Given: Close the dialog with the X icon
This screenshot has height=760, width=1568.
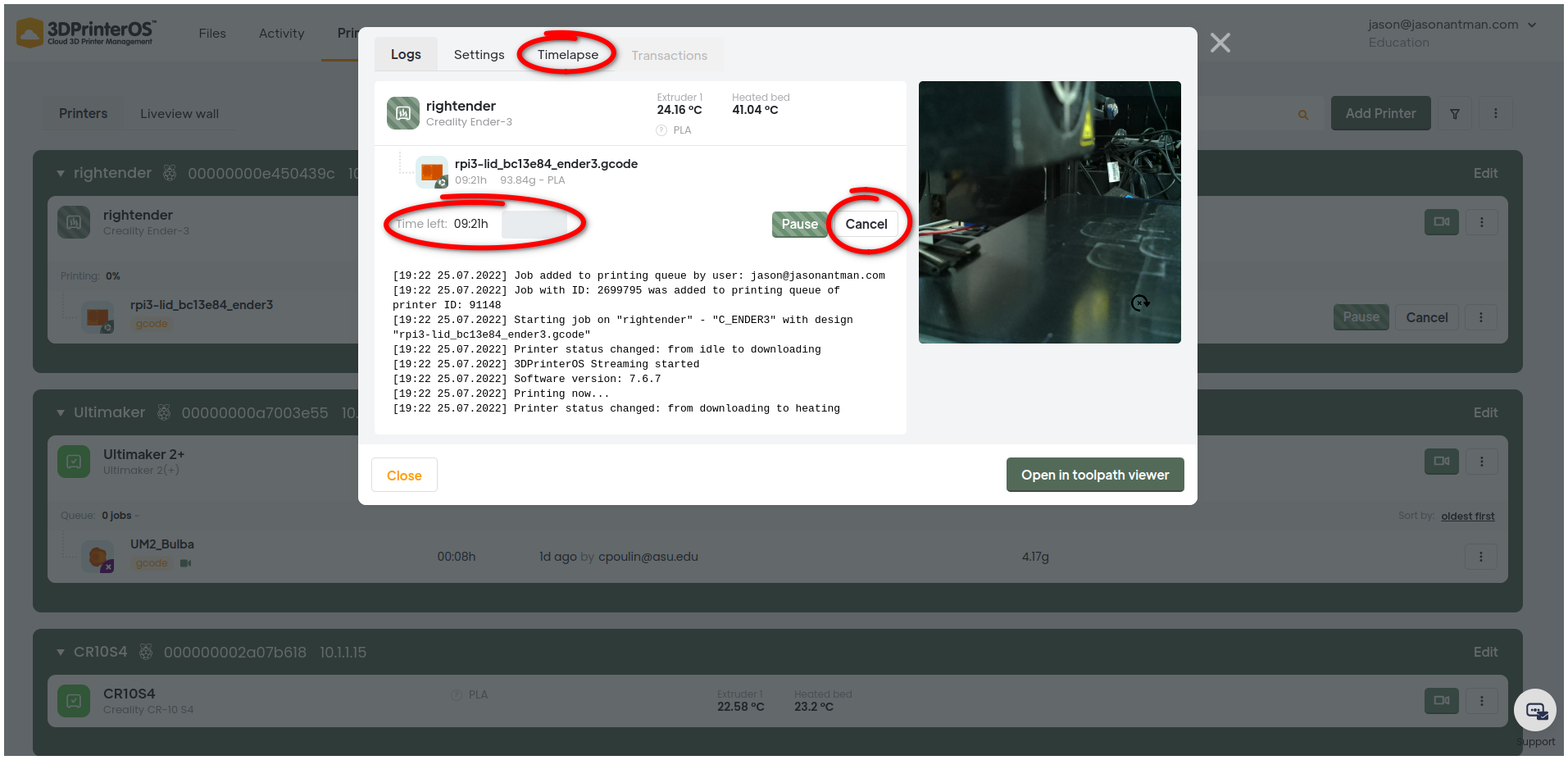Looking at the screenshot, I should click(1220, 43).
